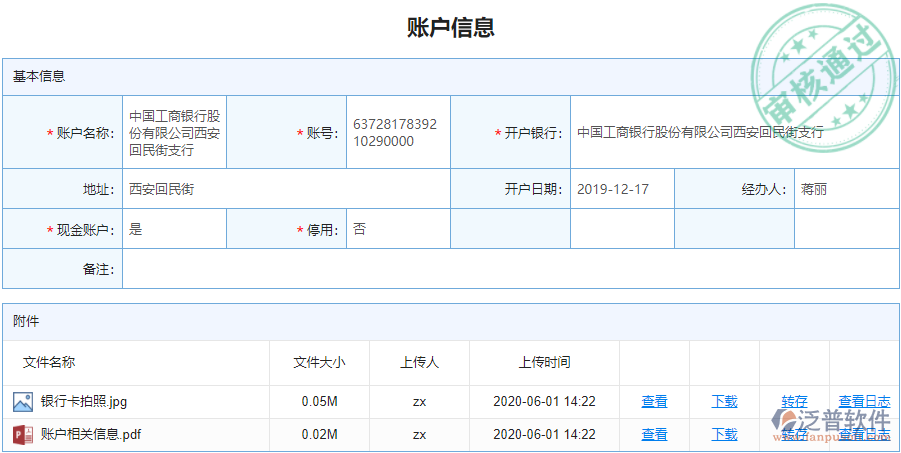Click uploader zx for 银行卡拍照.jpg
901x453 pixels.
(x=419, y=401)
